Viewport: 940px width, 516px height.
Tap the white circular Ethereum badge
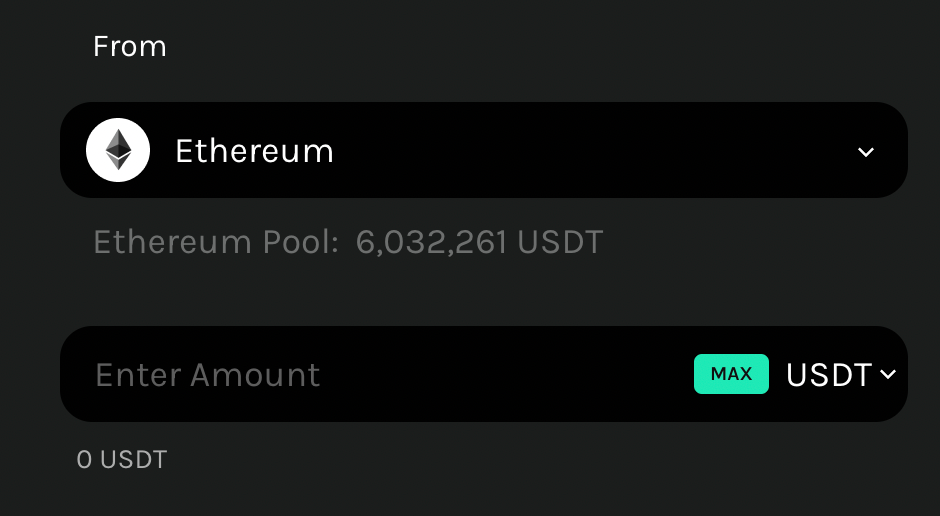click(x=118, y=150)
